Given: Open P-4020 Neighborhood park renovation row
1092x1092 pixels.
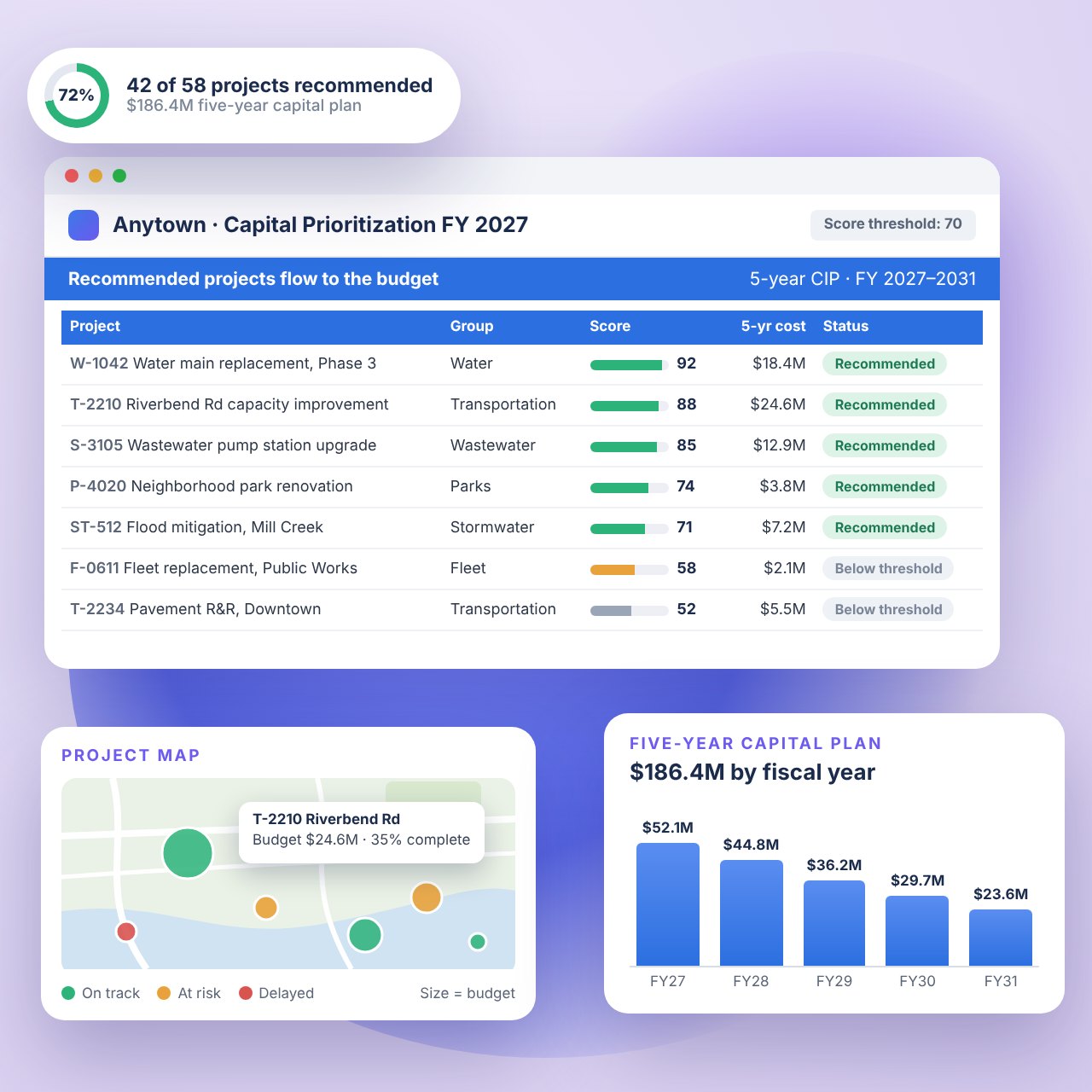Looking at the screenshot, I should 522,487.
